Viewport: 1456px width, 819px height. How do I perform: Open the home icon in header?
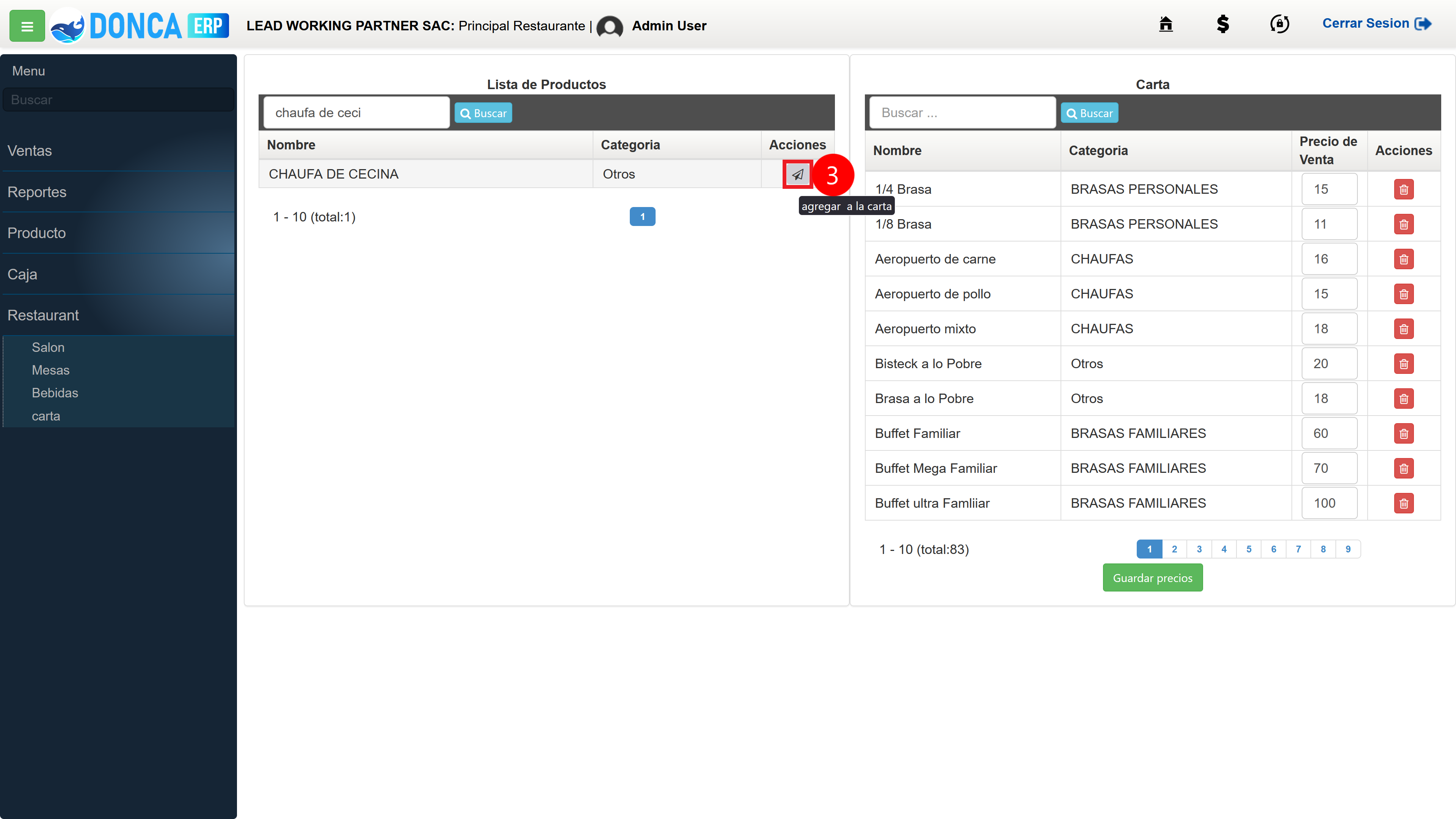1166,24
